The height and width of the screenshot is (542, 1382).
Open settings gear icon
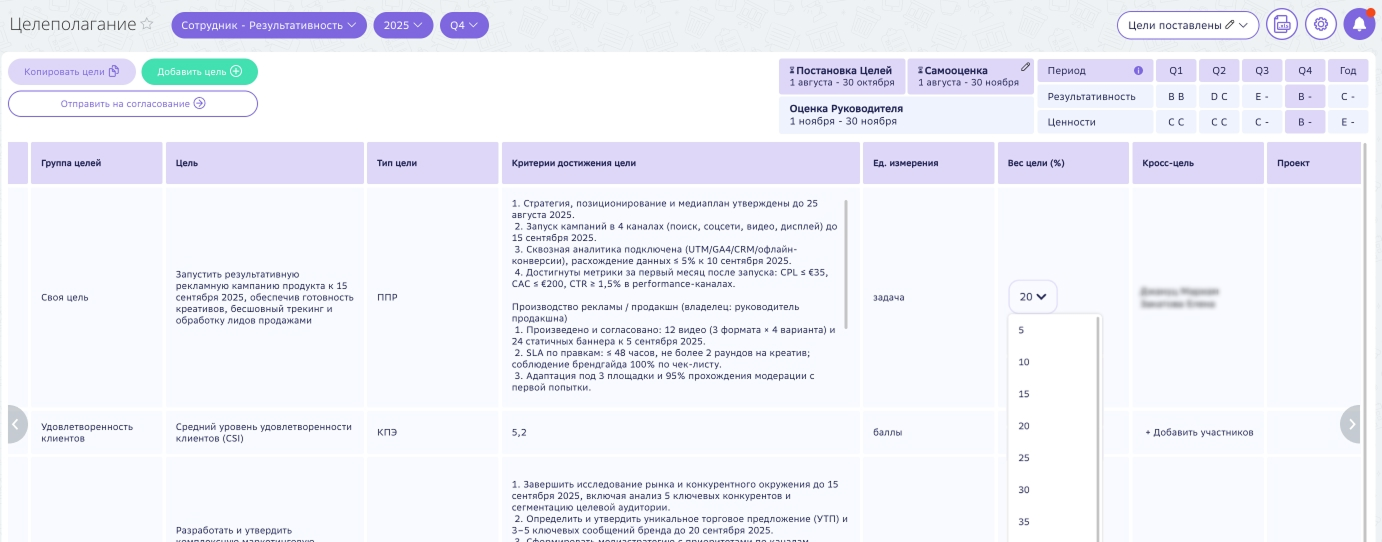point(1321,25)
